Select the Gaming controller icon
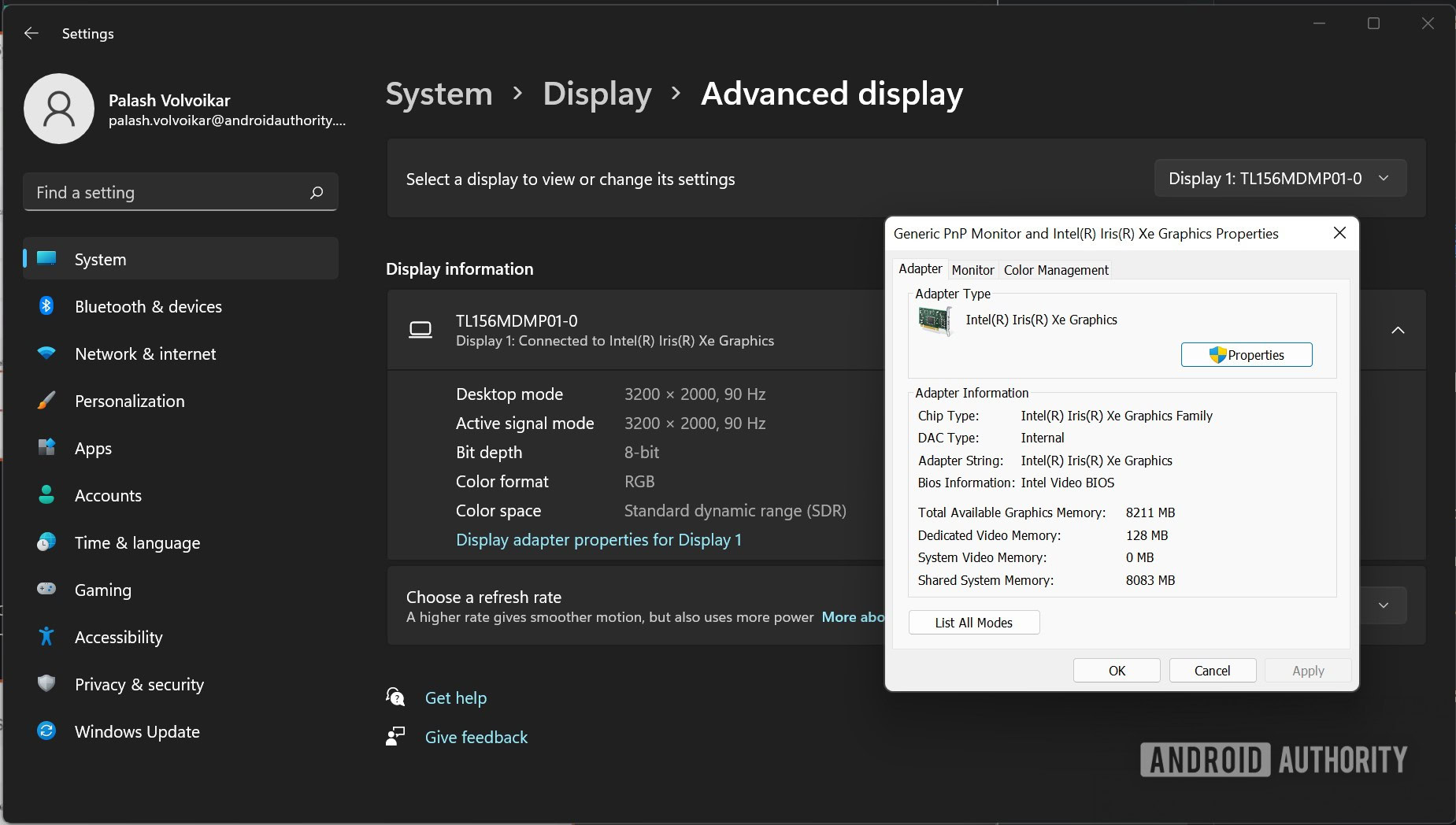This screenshot has width=1456, height=825. pos(46,589)
